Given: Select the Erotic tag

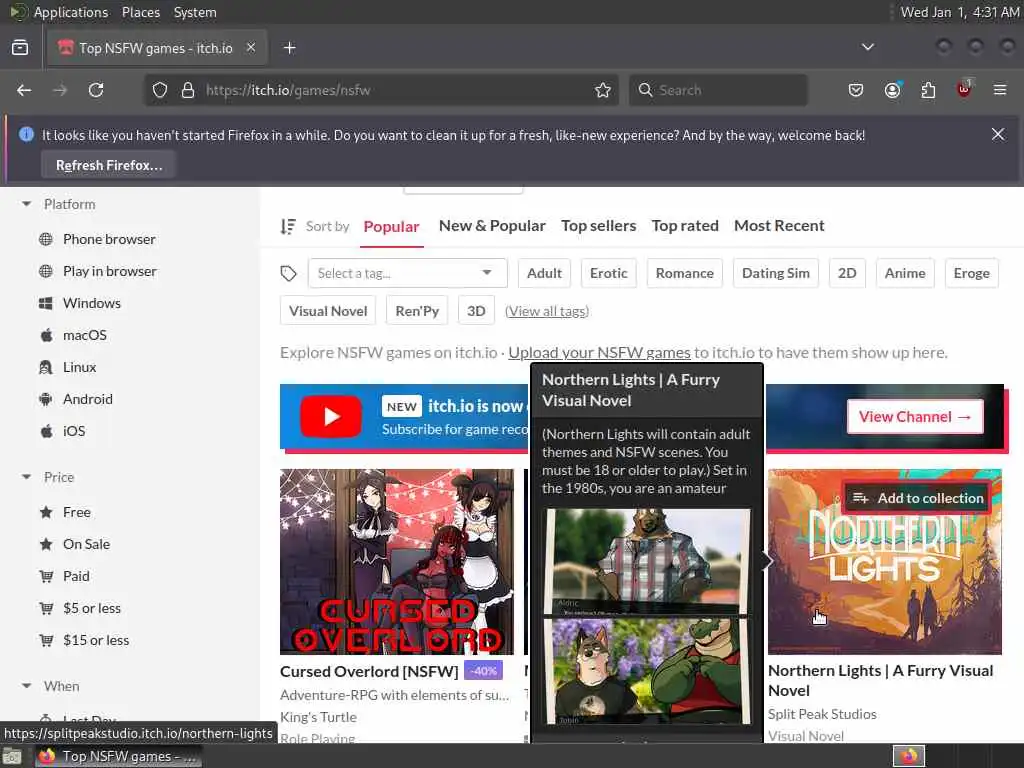Looking at the screenshot, I should pos(609,273).
